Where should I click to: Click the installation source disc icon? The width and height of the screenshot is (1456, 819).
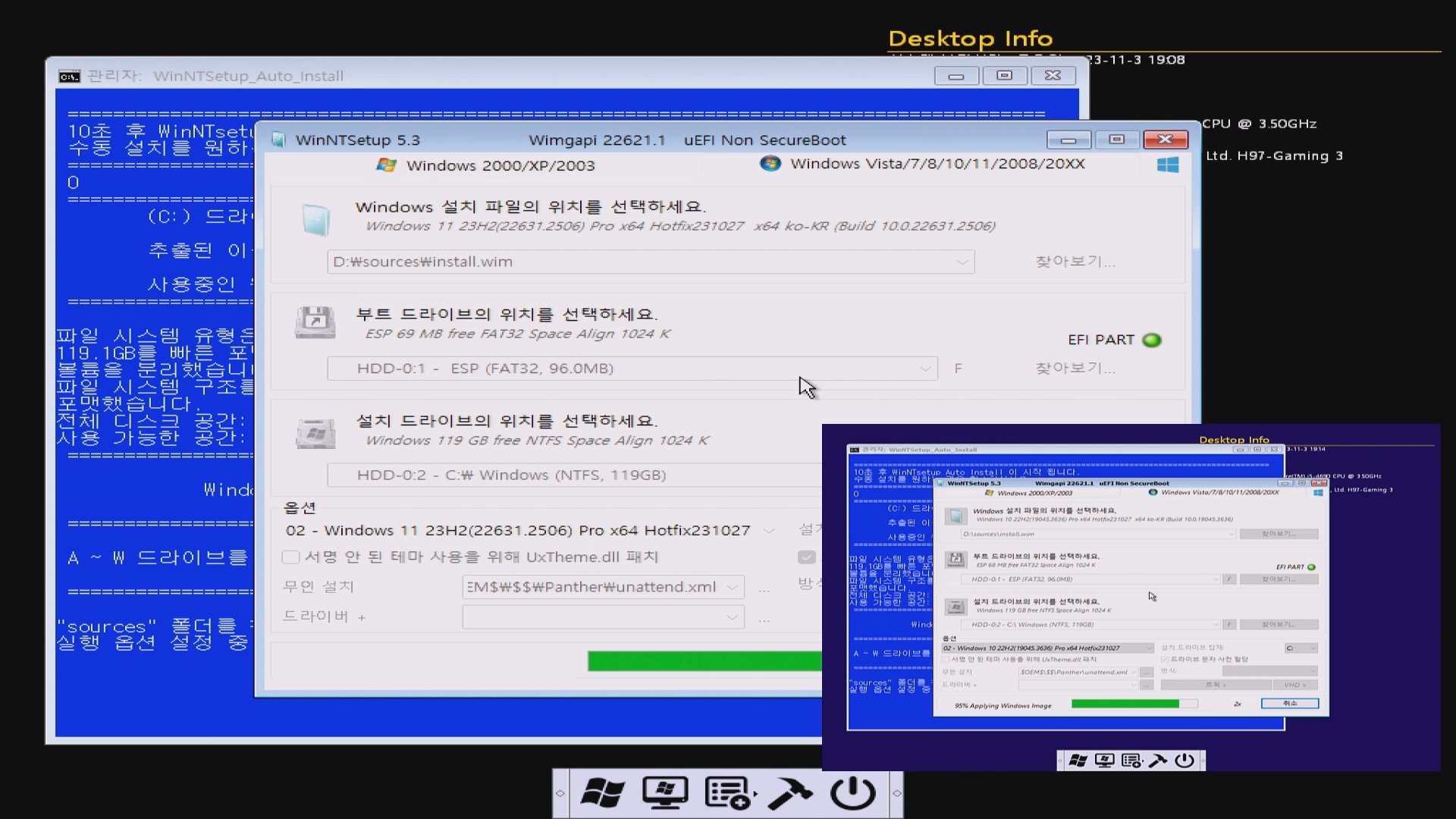(315, 220)
